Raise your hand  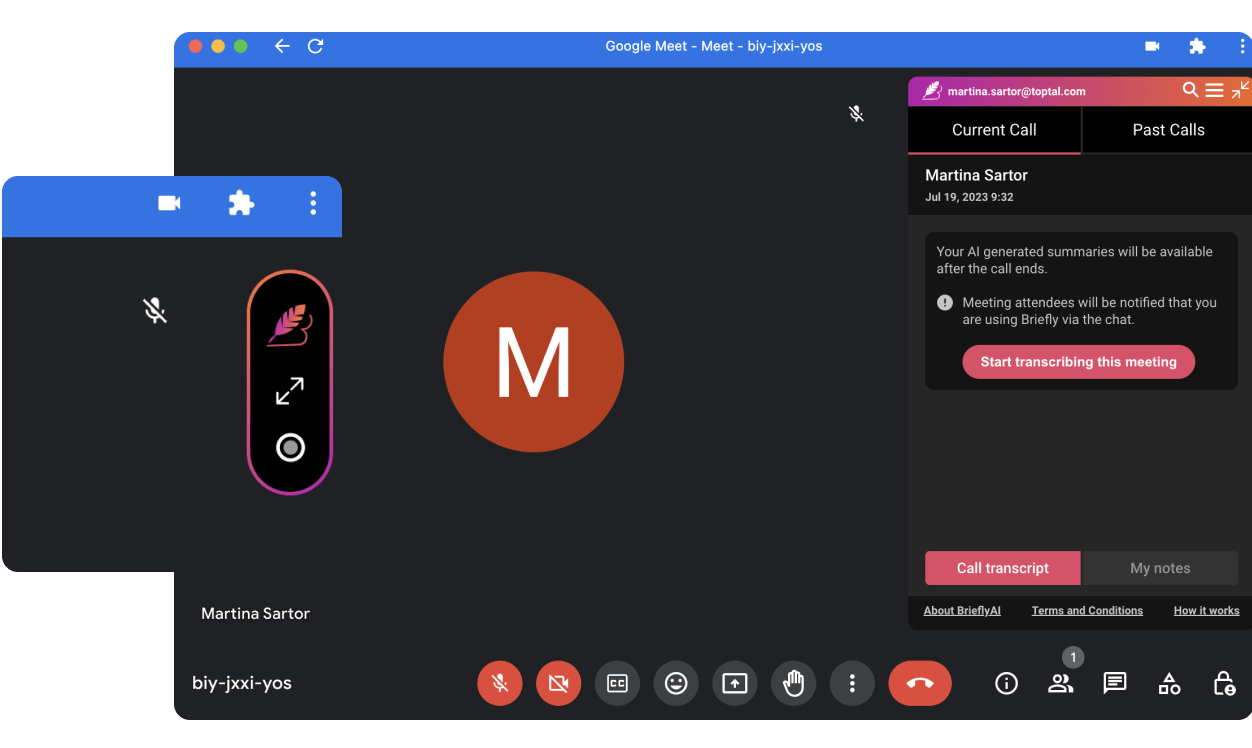[x=793, y=684]
